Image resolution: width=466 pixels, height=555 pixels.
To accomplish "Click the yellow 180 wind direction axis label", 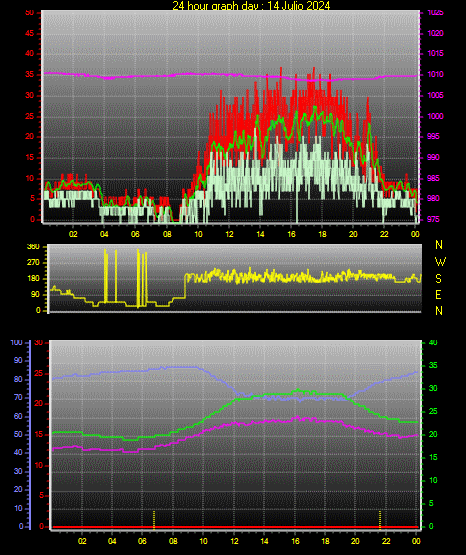I will (33, 279).
